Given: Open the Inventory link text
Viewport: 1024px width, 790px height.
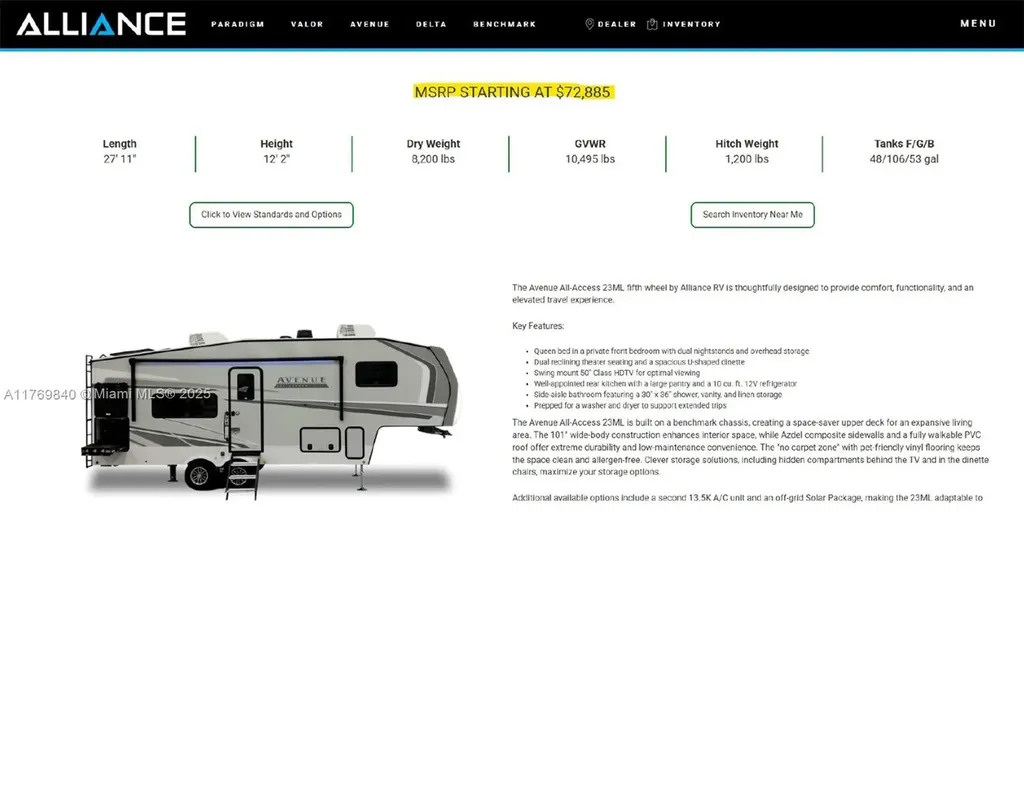Looking at the screenshot, I should [x=691, y=24].
